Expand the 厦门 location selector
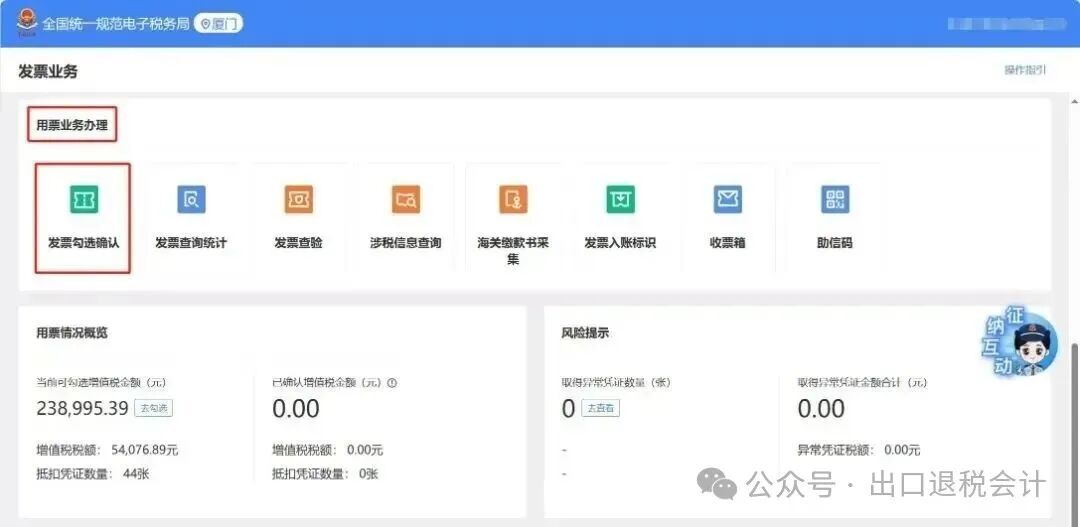1080x527 pixels. pos(218,23)
